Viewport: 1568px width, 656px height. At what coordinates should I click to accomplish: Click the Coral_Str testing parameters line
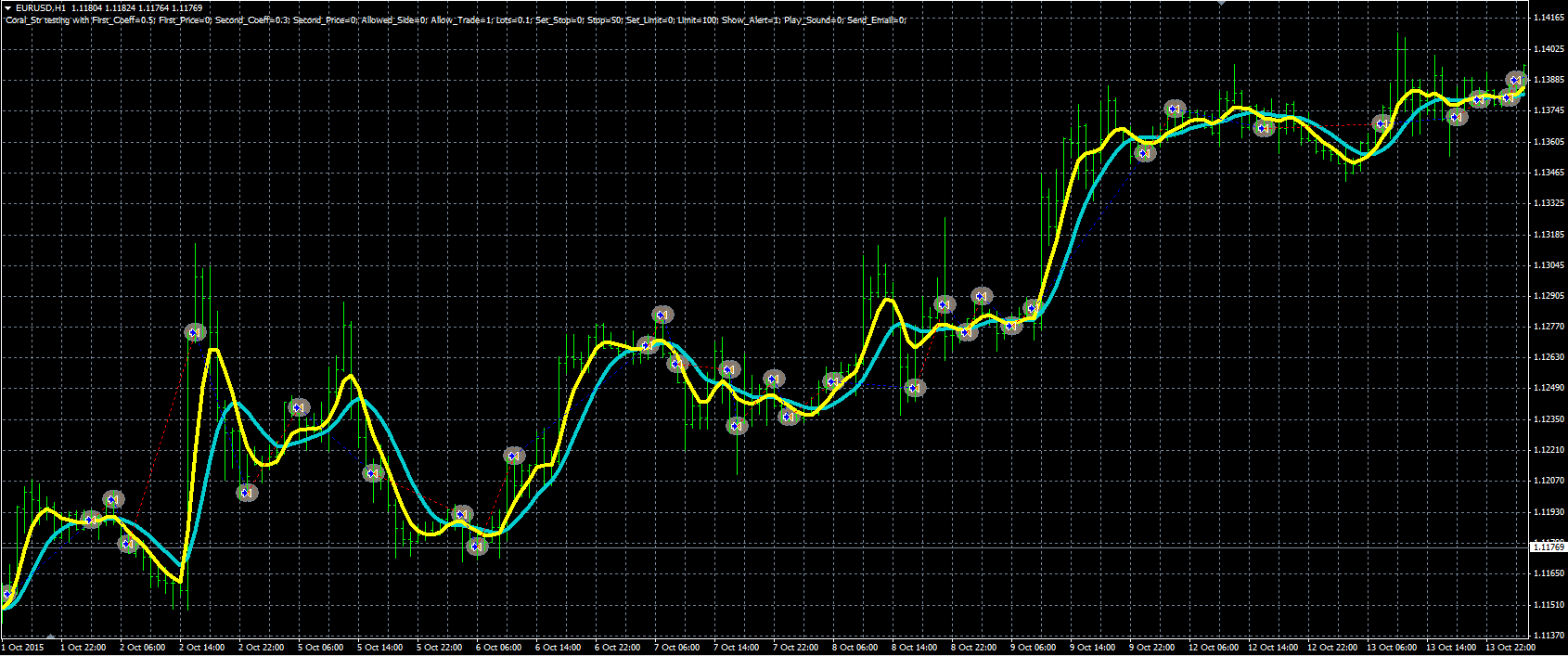click(x=456, y=19)
